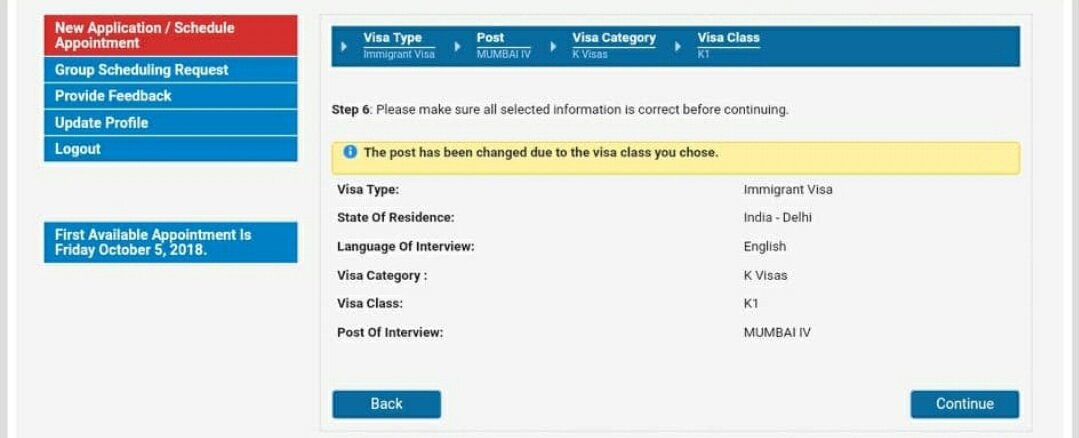Click the info icon in yellow notice

(x=350, y=152)
